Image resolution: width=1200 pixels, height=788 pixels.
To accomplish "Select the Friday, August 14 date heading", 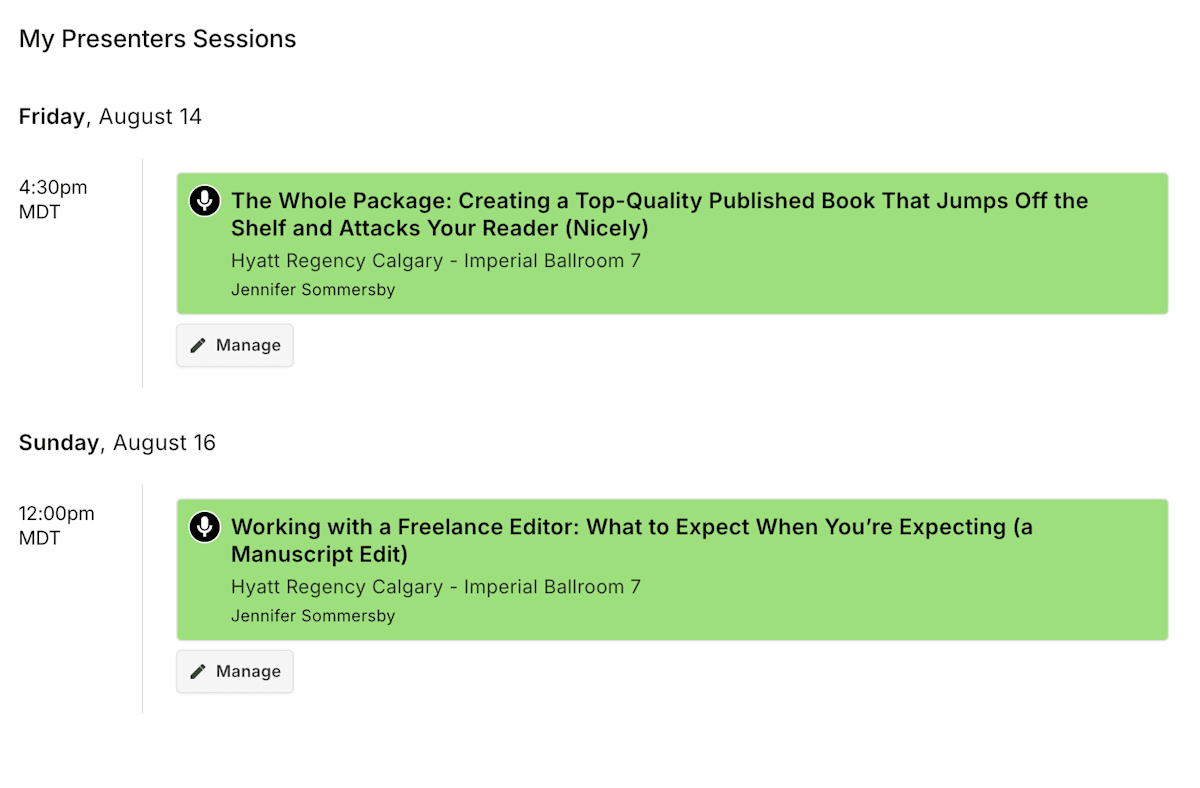I will [110, 117].
